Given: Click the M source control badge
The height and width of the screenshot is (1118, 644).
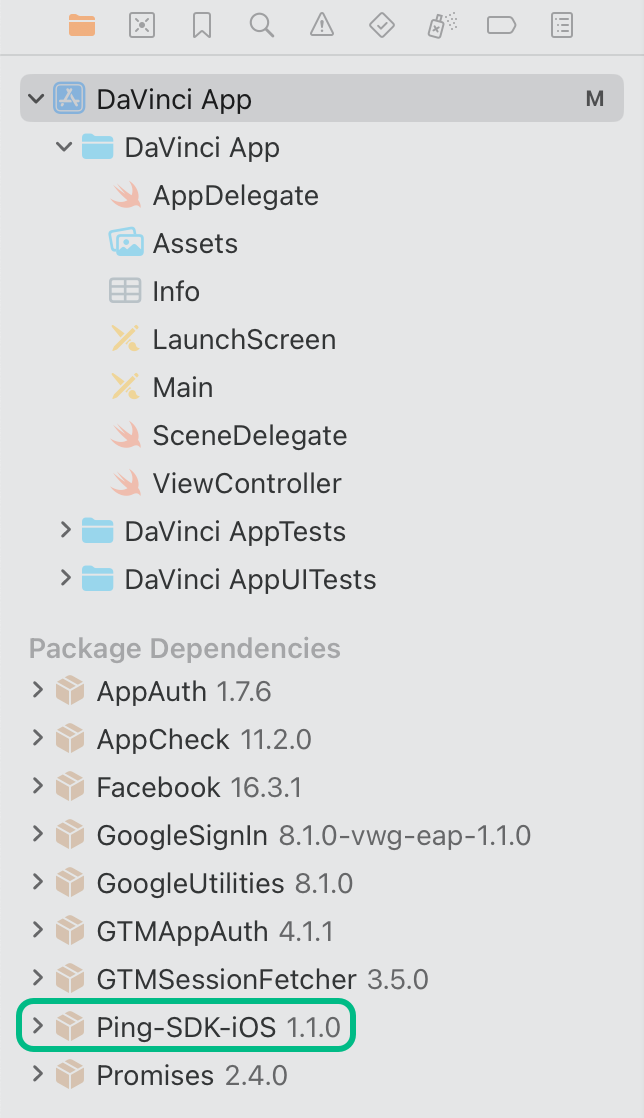Looking at the screenshot, I should [595, 98].
